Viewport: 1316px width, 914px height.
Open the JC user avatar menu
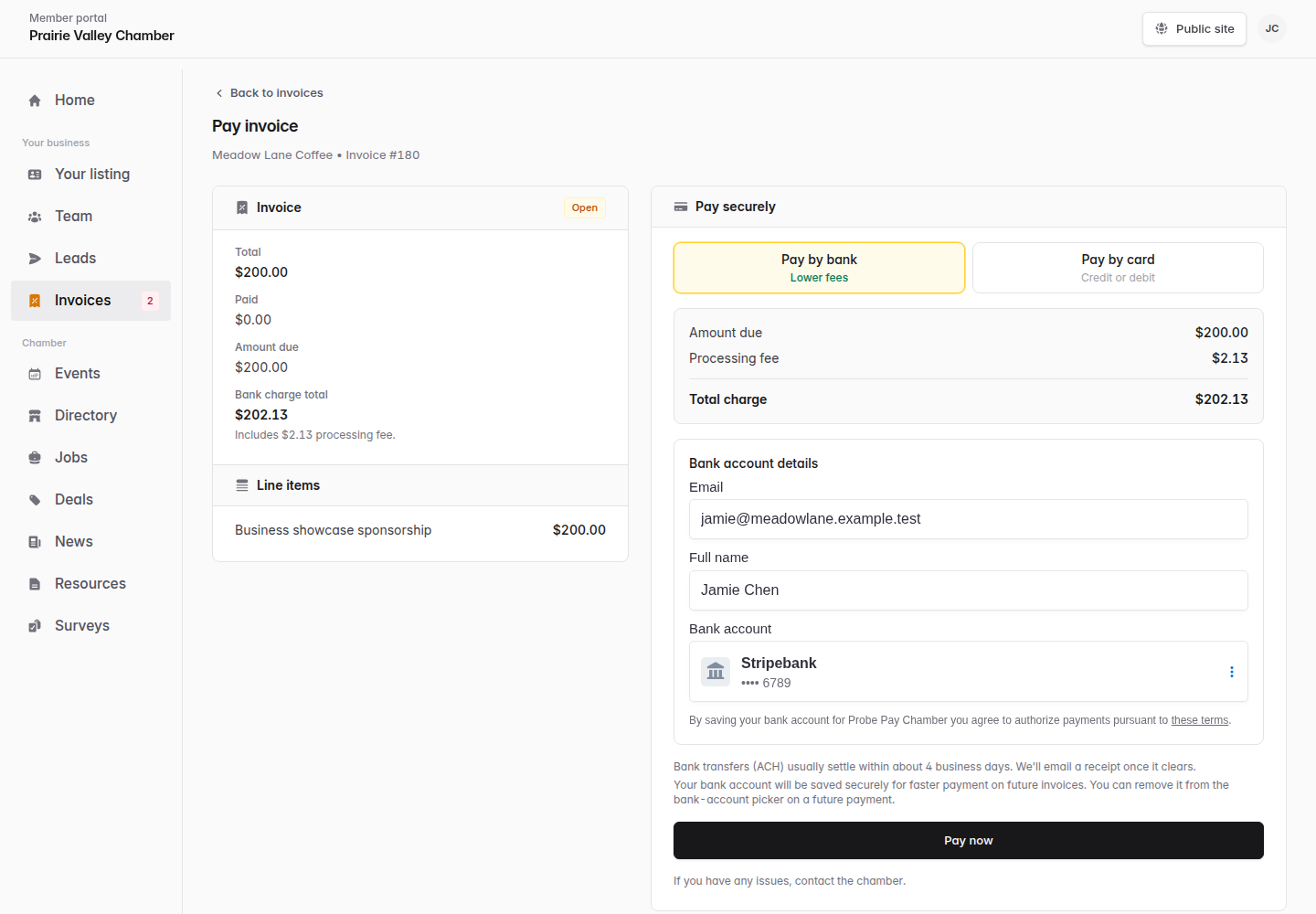1272,28
